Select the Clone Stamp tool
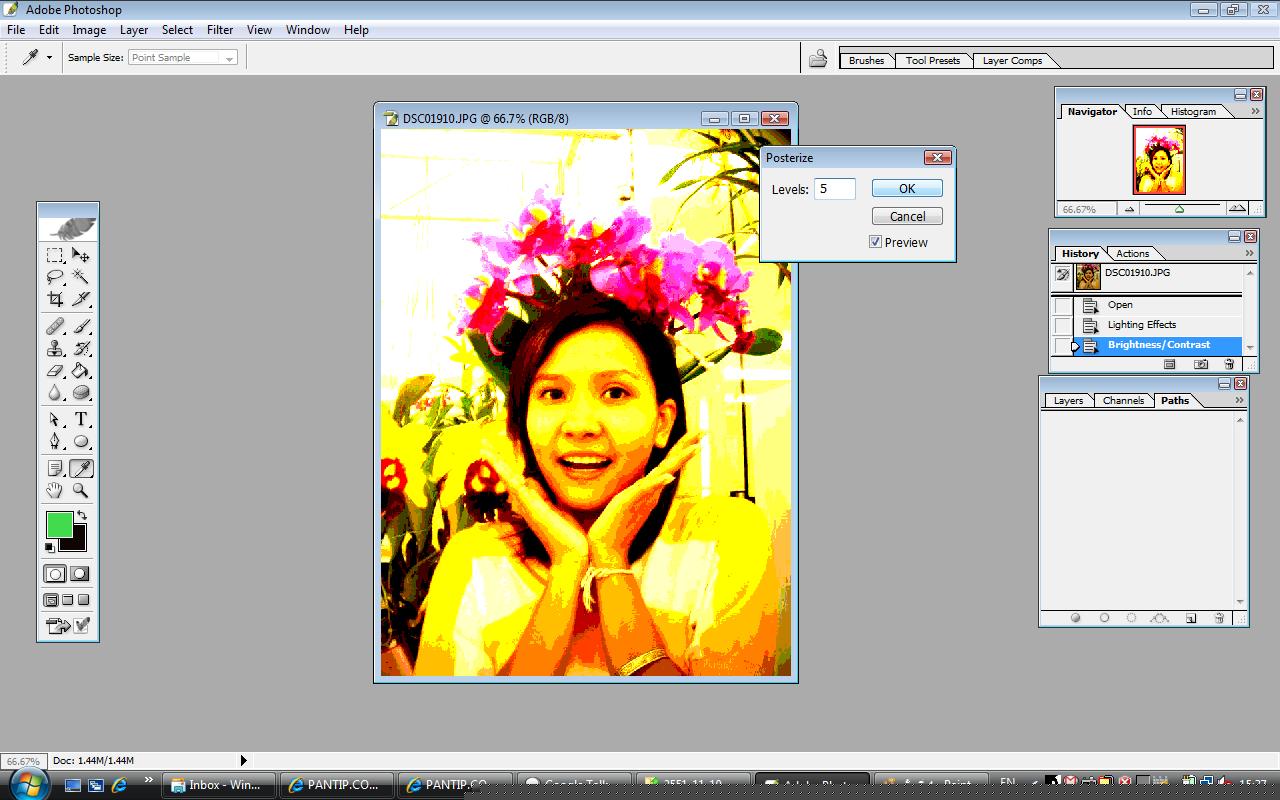Viewport: 1280px width, 800px height. tap(55, 349)
